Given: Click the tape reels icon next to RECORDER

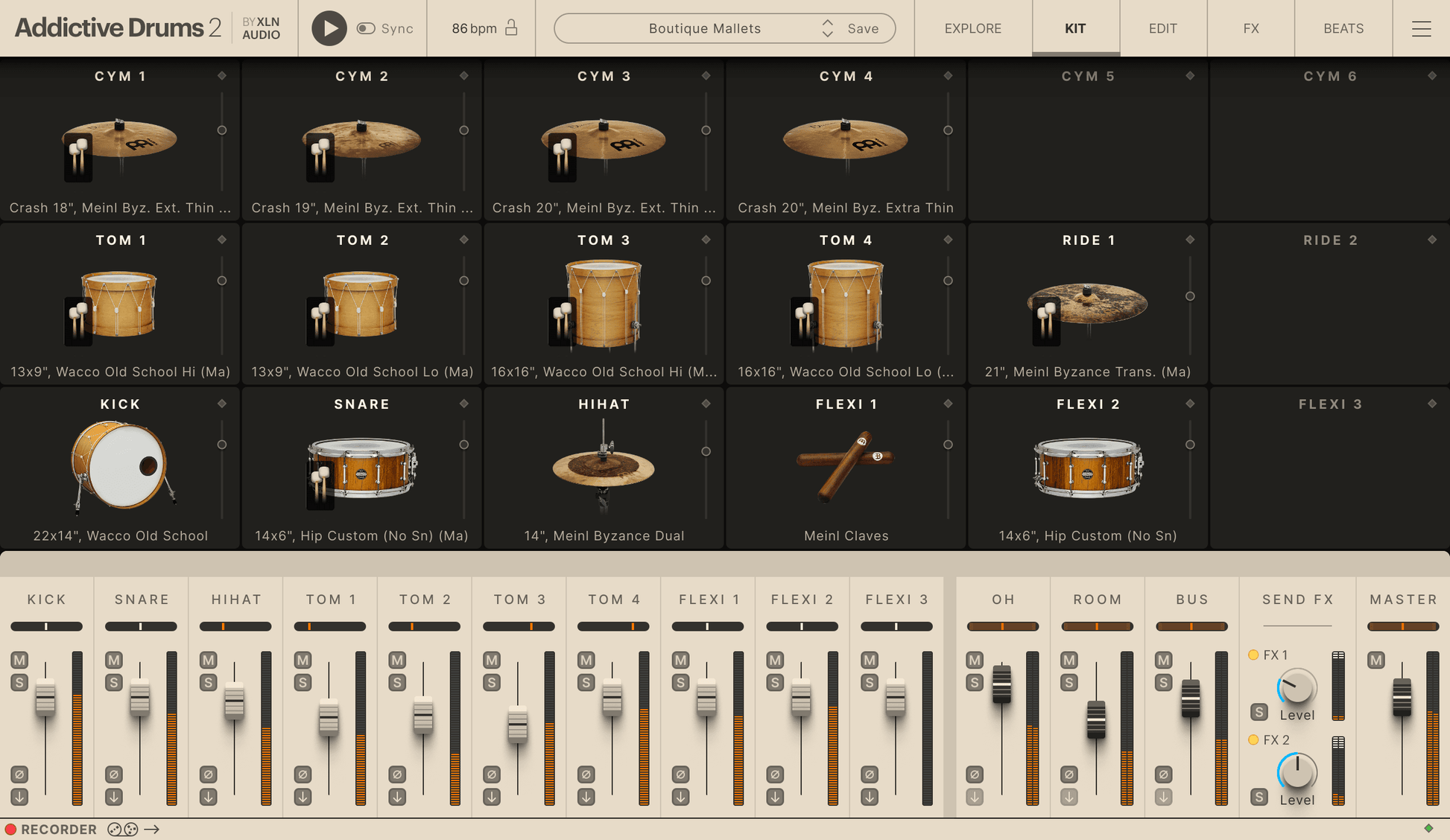Looking at the screenshot, I should tap(121, 829).
